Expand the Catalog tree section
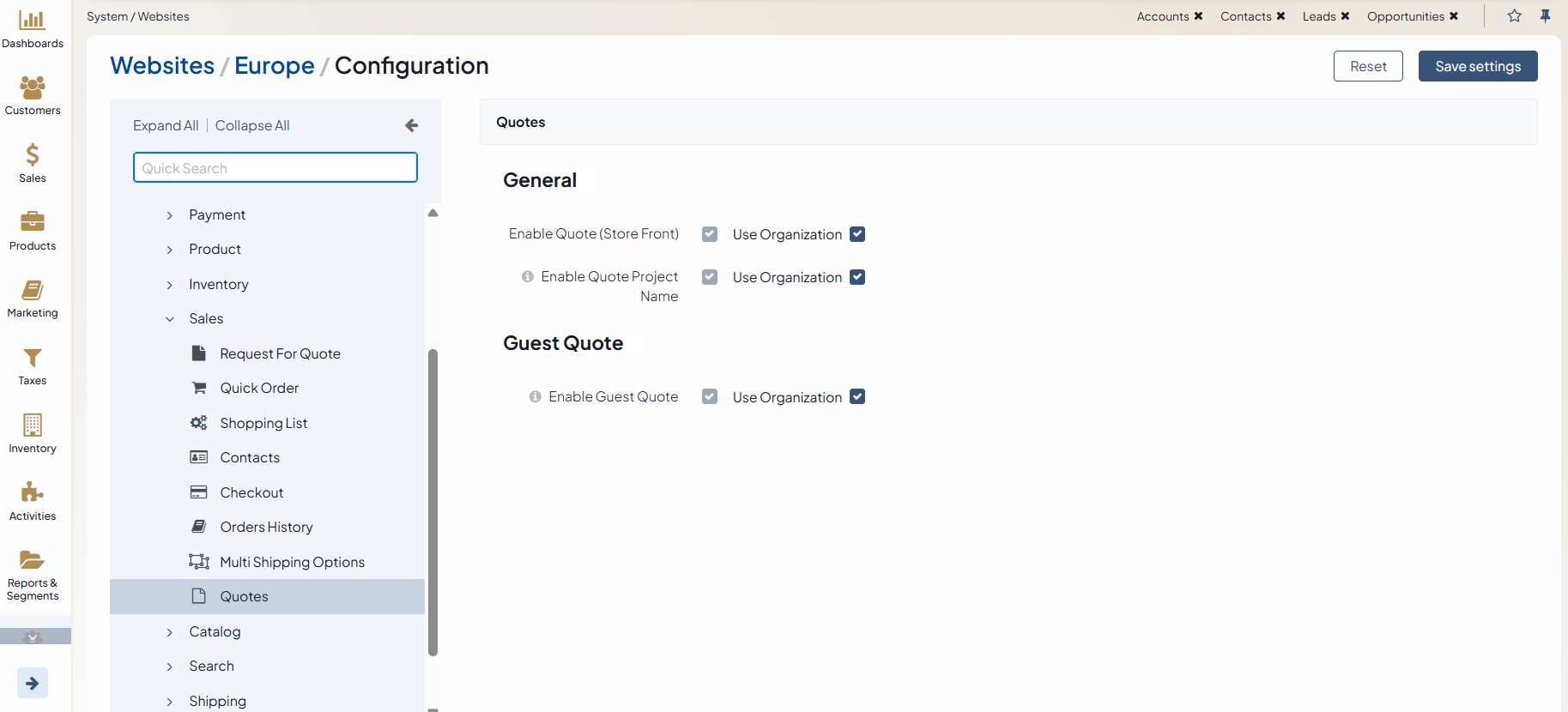Screen dimensions: 1568x712 (170, 632)
